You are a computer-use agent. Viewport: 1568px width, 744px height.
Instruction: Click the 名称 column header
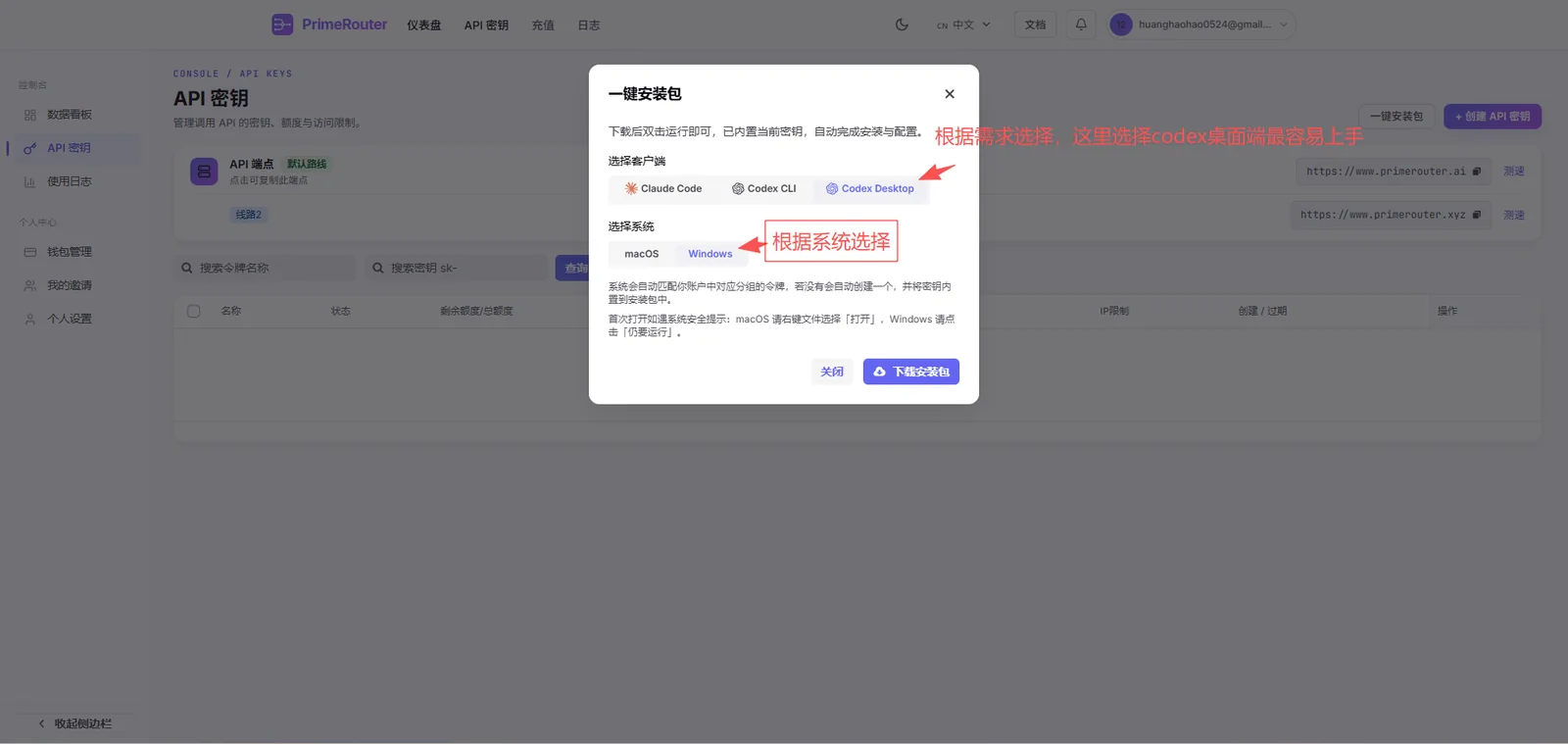pos(231,311)
